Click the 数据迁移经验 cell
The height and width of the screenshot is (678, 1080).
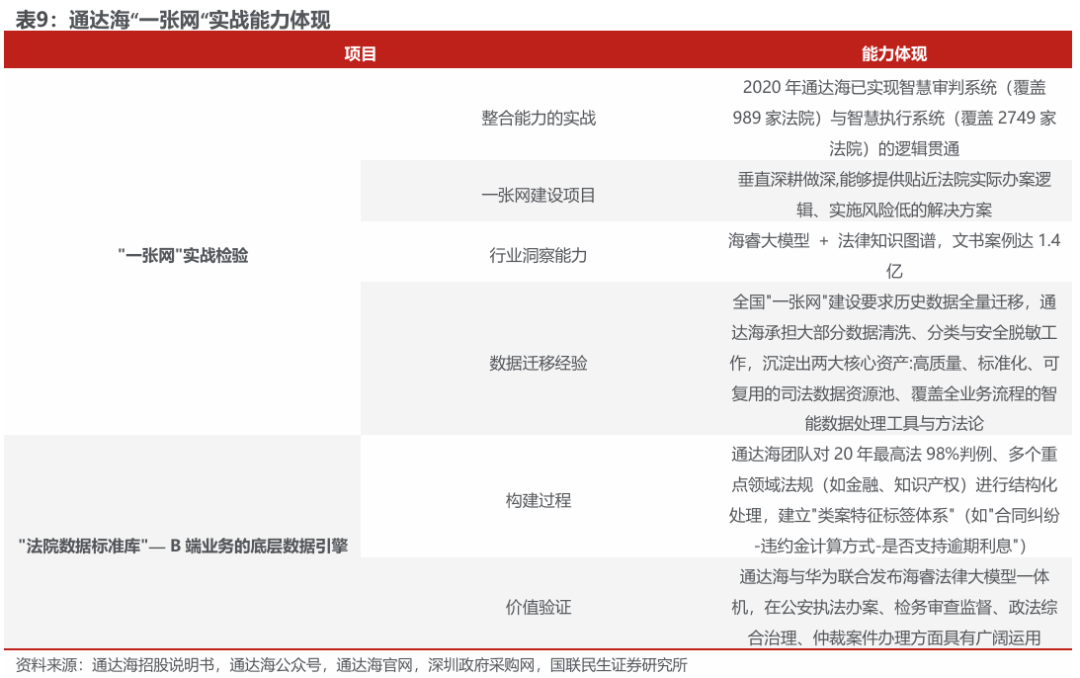click(x=538, y=363)
